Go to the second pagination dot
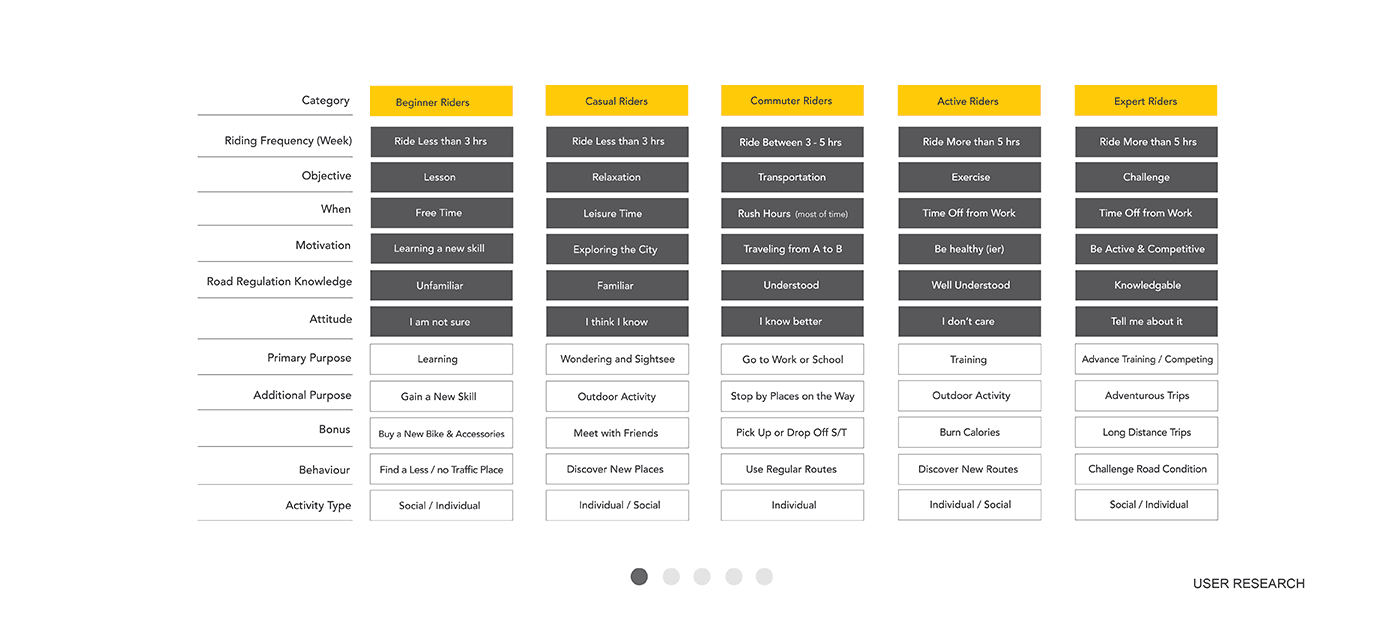Viewport: 1400px width, 640px height. pos(671,576)
